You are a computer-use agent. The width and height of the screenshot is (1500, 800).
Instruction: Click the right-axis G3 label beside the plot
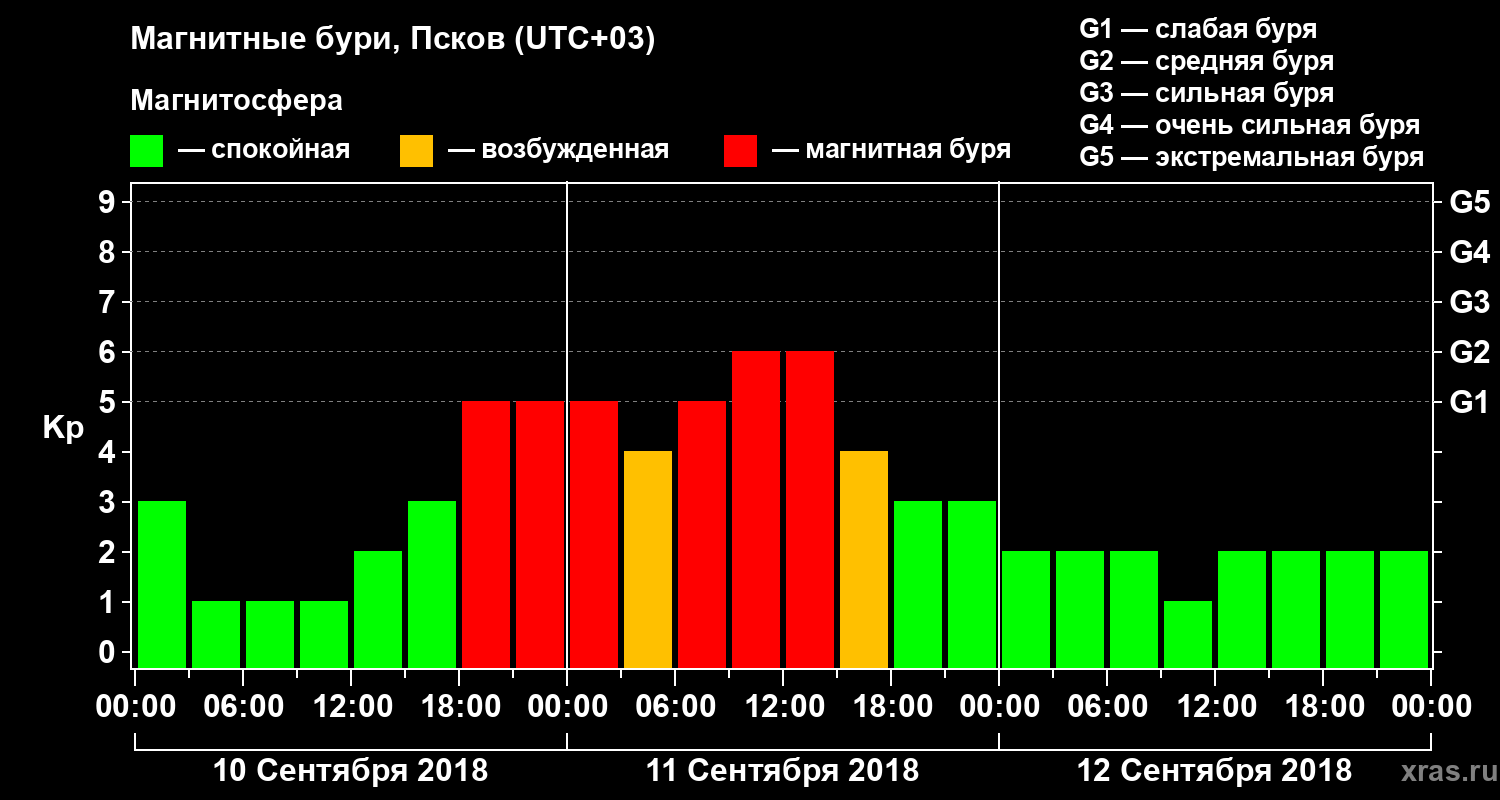coord(1470,302)
